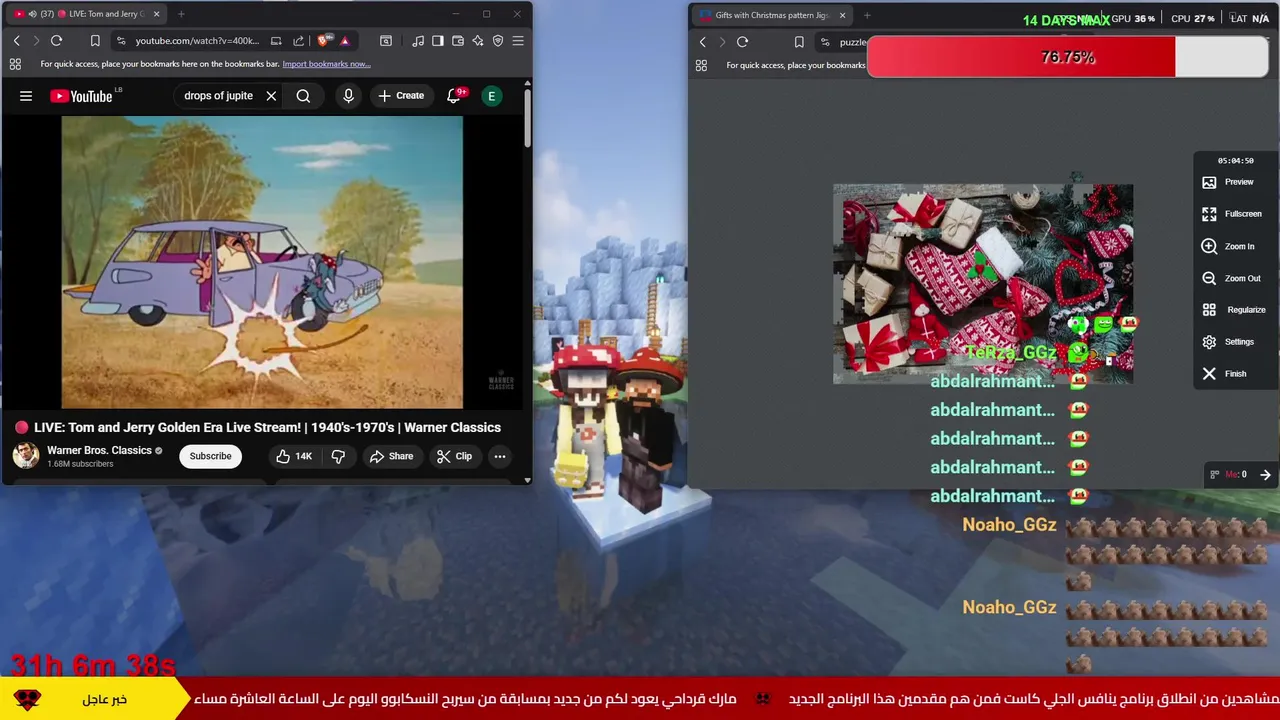Close the Tom and Jerry tab
This screenshot has width=1280, height=720.
pyautogui.click(x=157, y=14)
